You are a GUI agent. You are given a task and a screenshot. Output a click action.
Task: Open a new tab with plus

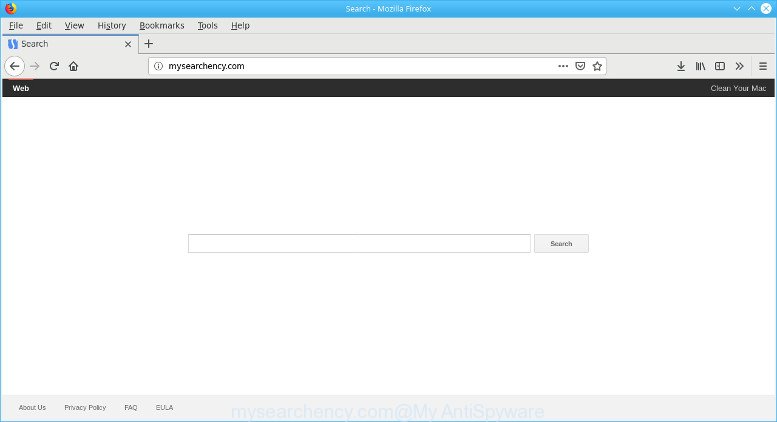(x=148, y=44)
